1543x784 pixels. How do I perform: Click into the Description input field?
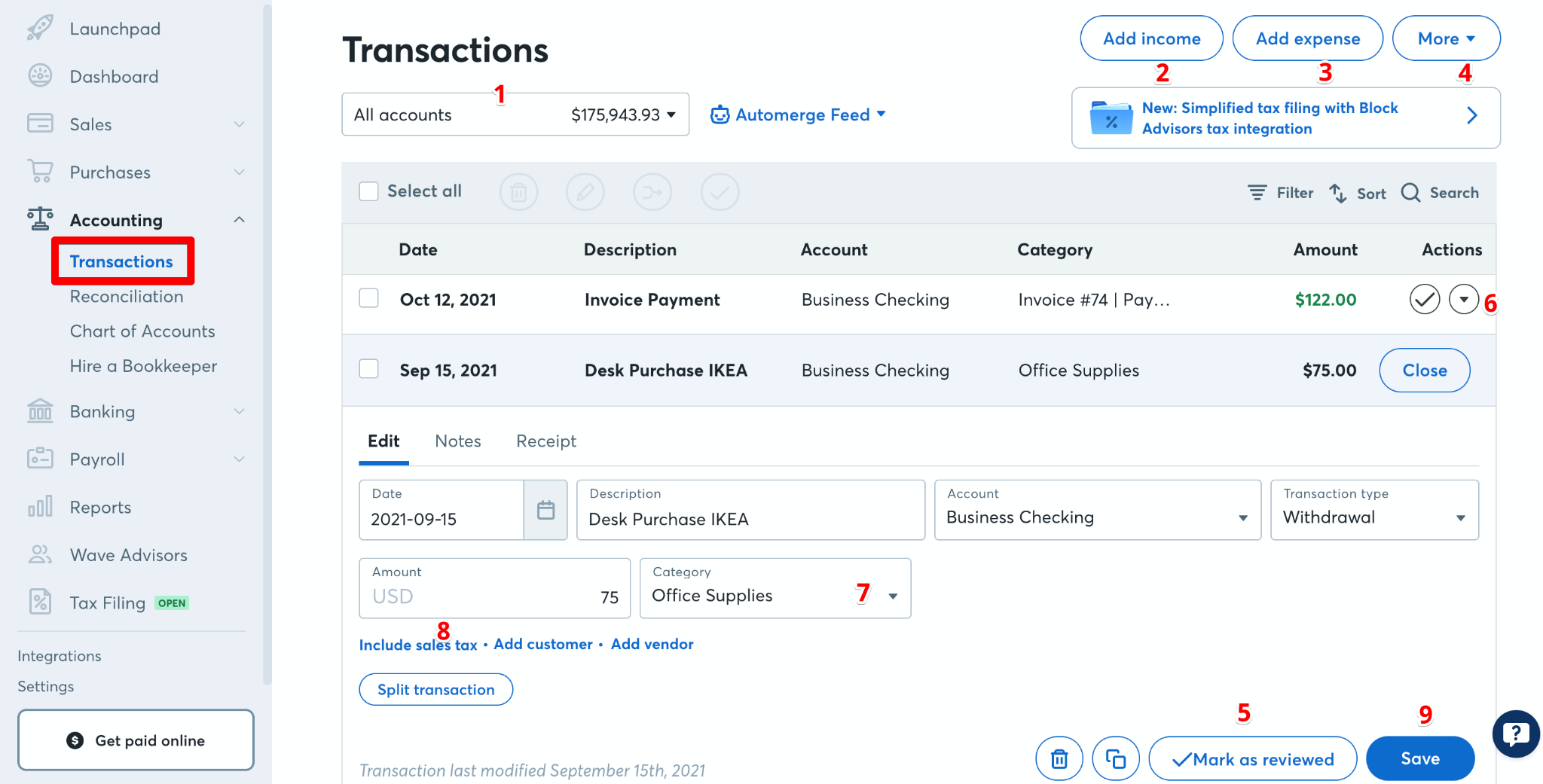point(750,510)
